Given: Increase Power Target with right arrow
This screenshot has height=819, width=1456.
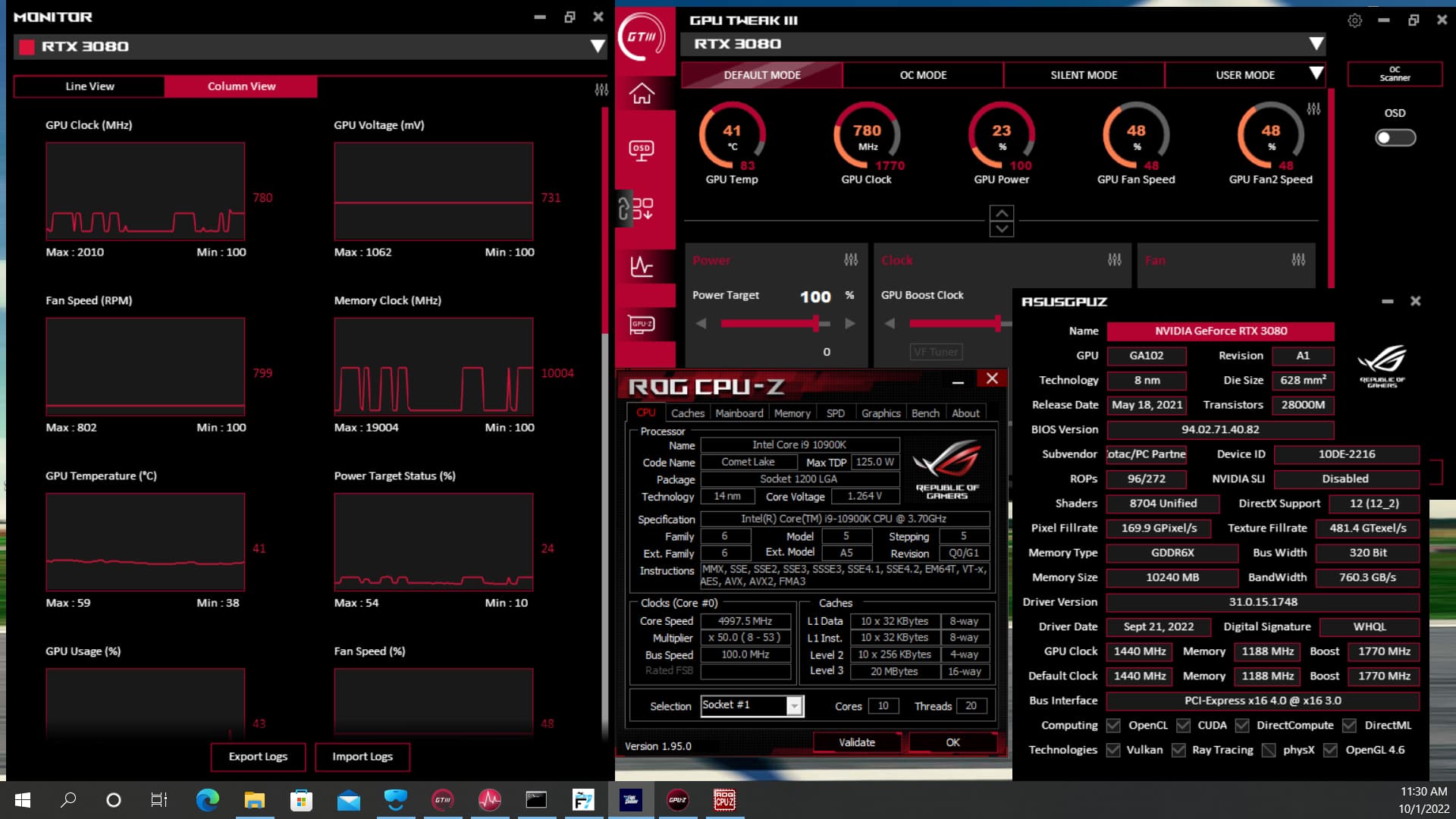Looking at the screenshot, I should pos(850,324).
